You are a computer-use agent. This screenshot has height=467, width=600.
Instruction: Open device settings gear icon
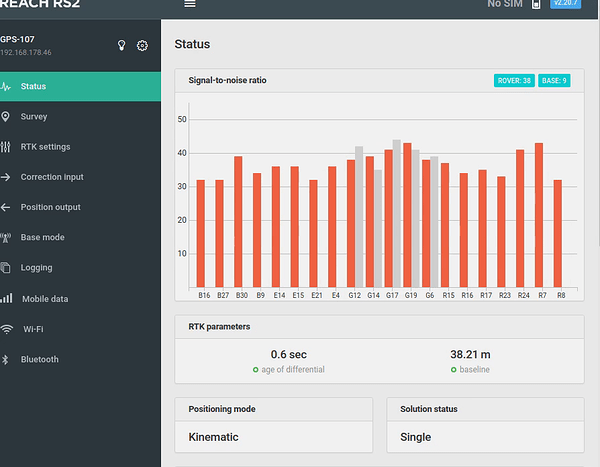coord(142,46)
